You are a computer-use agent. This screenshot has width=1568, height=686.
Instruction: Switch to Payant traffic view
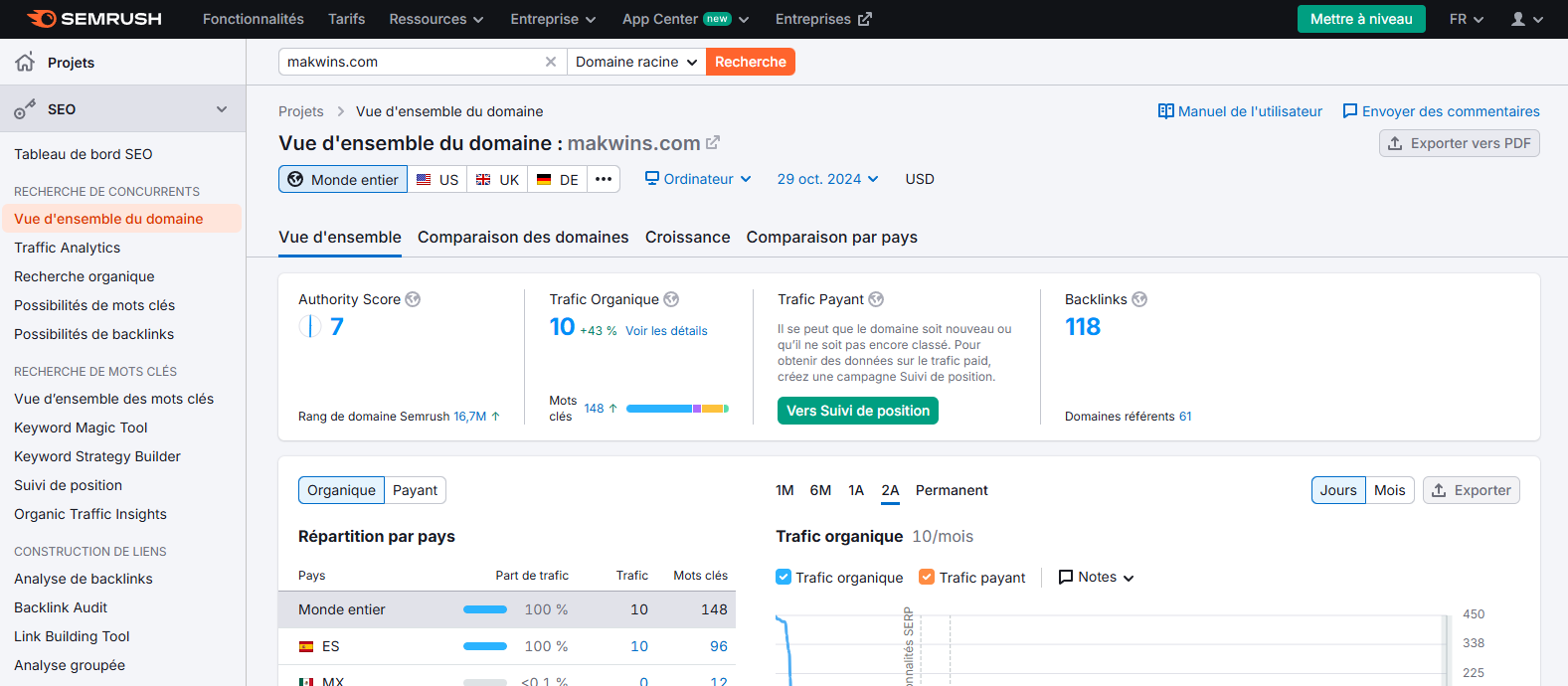pyautogui.click(x=415, y=490)
